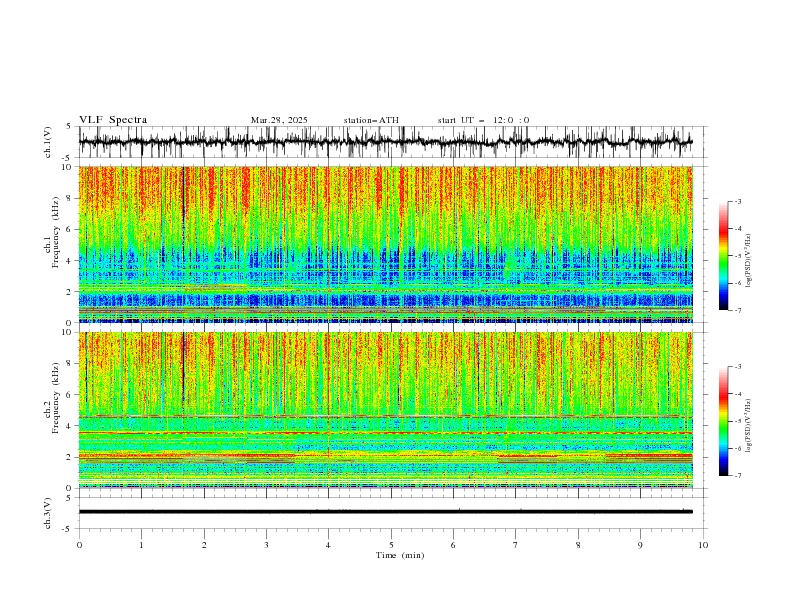Viewport: 792px width, 612px height.
Task: Click time-axis tick label "0"
Action: (79, 545)
